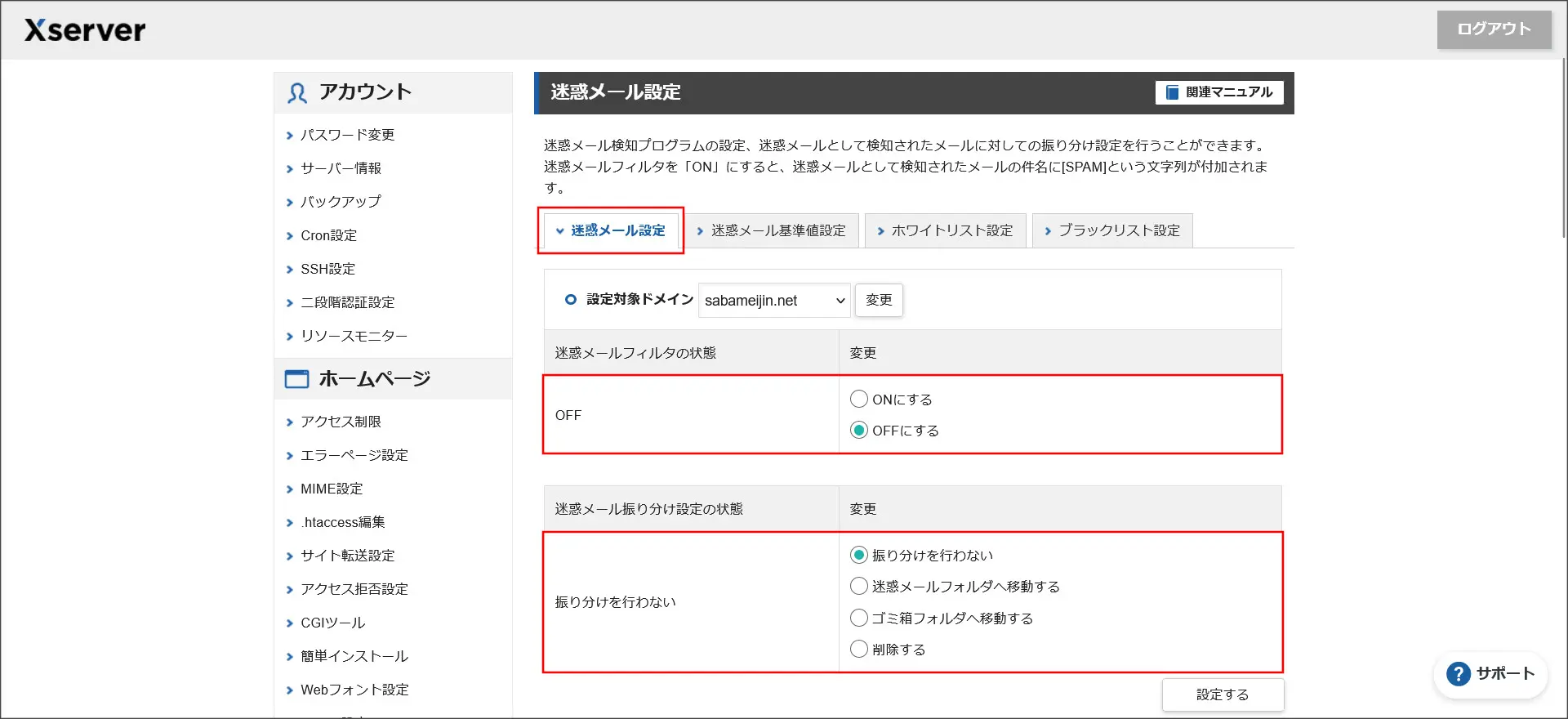The image size is (1568, 719).
Task: Select 振り分けを行わない radio option
Action: click(x=858, y=555)
